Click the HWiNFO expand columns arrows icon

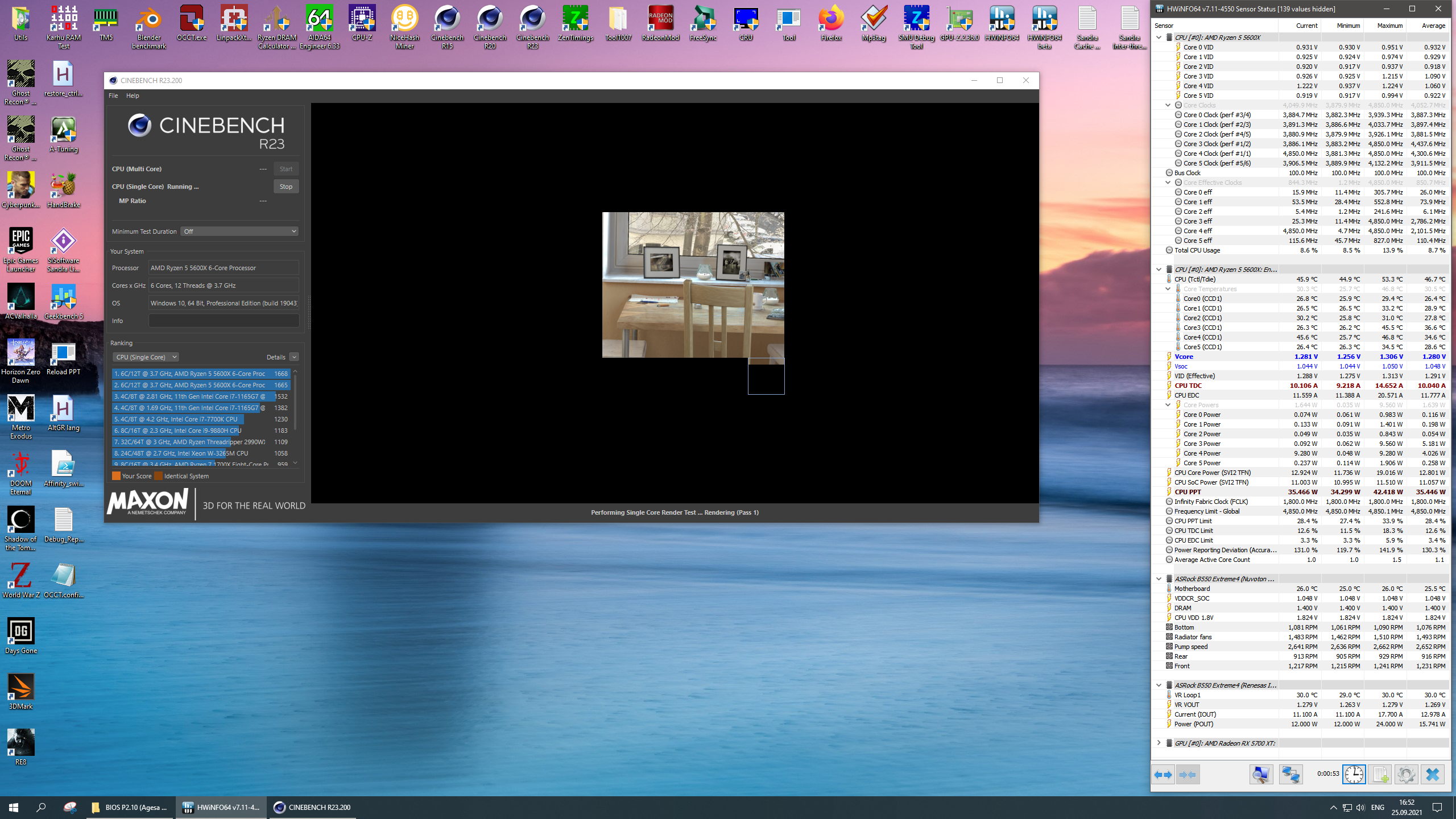click(1163, 775)
